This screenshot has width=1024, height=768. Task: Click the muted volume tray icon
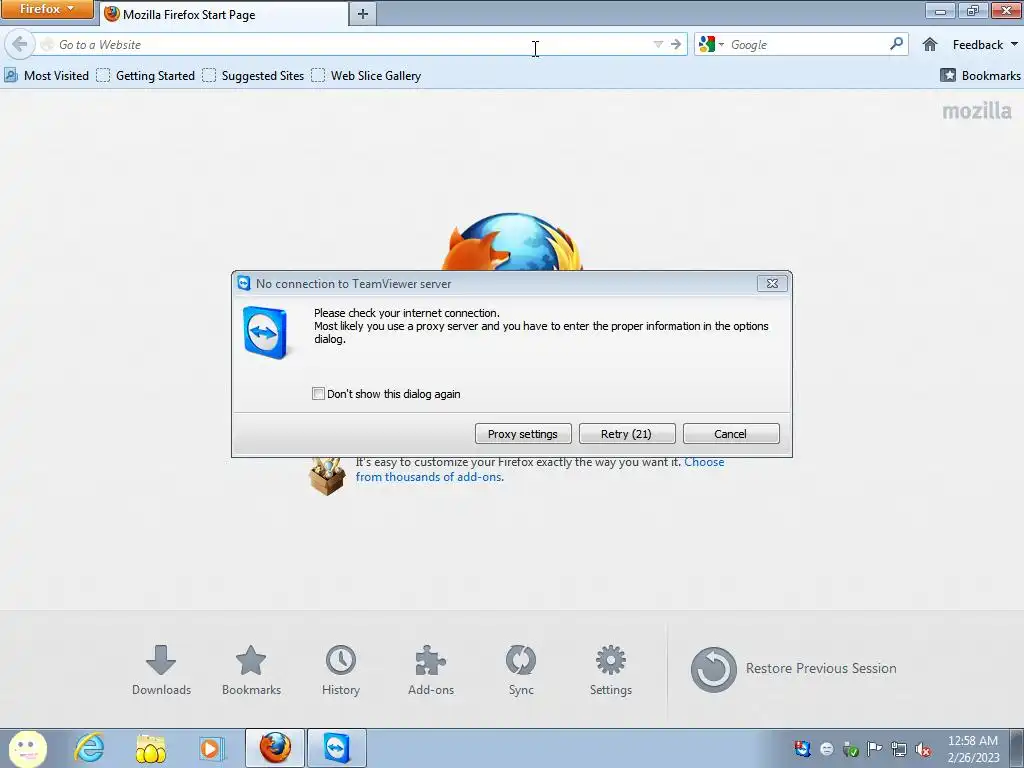[x=923, y=748]
